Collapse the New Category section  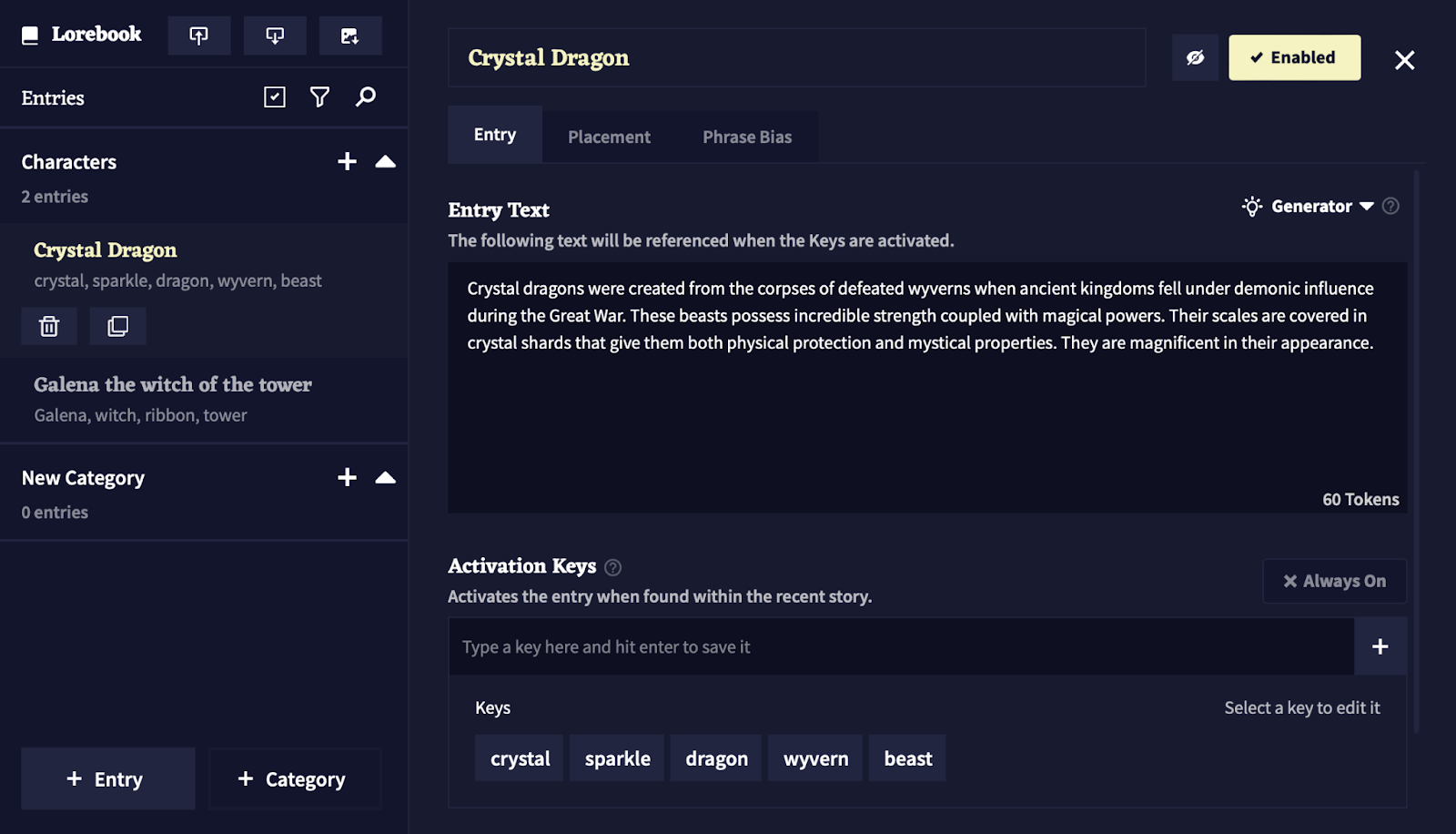tap(386, 478)
